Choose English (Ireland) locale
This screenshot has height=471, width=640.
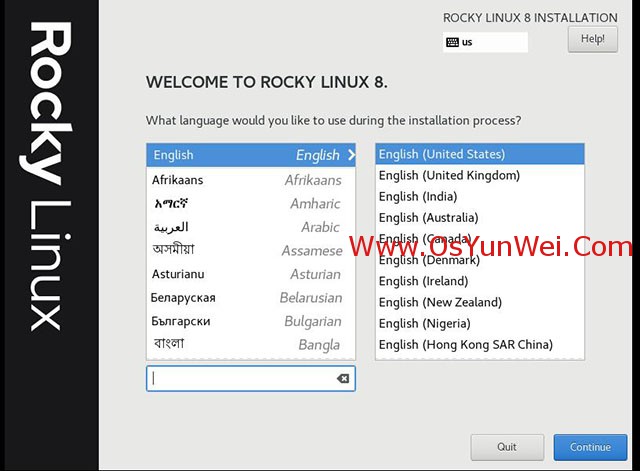[x=480, y=281]
